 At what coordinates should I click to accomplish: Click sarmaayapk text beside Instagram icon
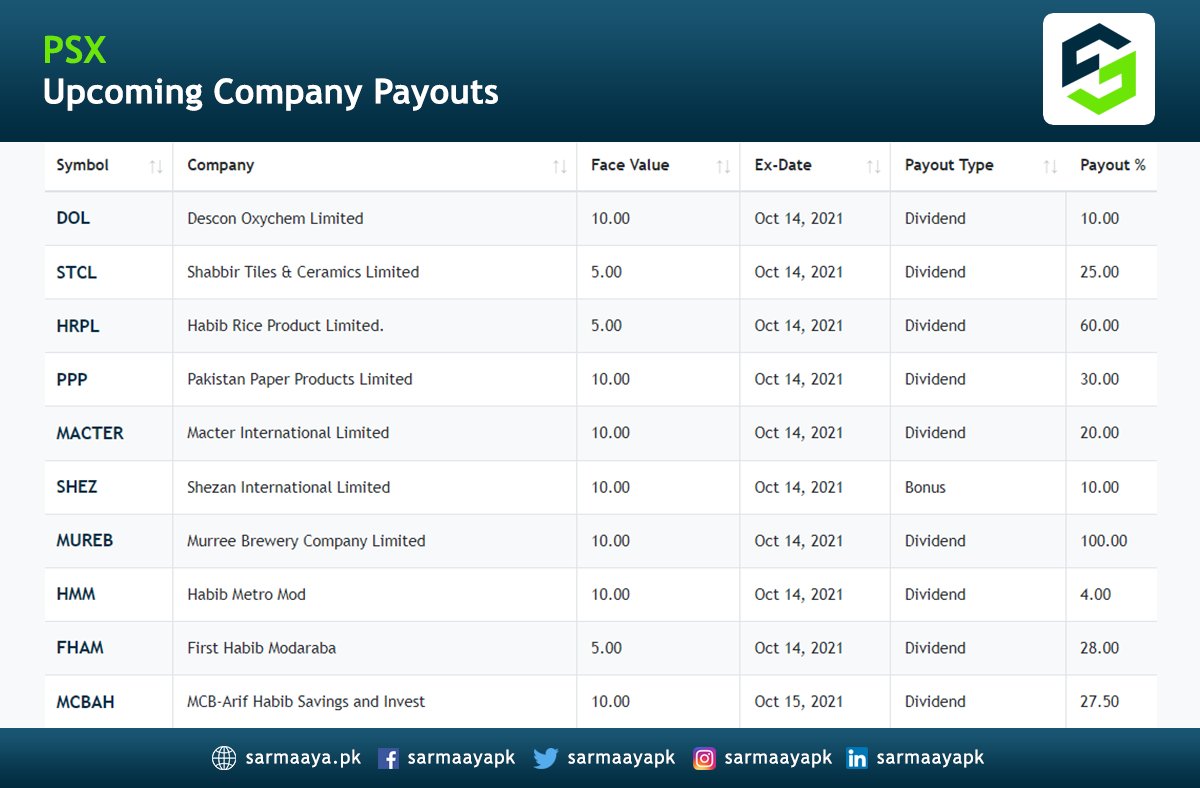pyautogui.click(x=778, y=758)
